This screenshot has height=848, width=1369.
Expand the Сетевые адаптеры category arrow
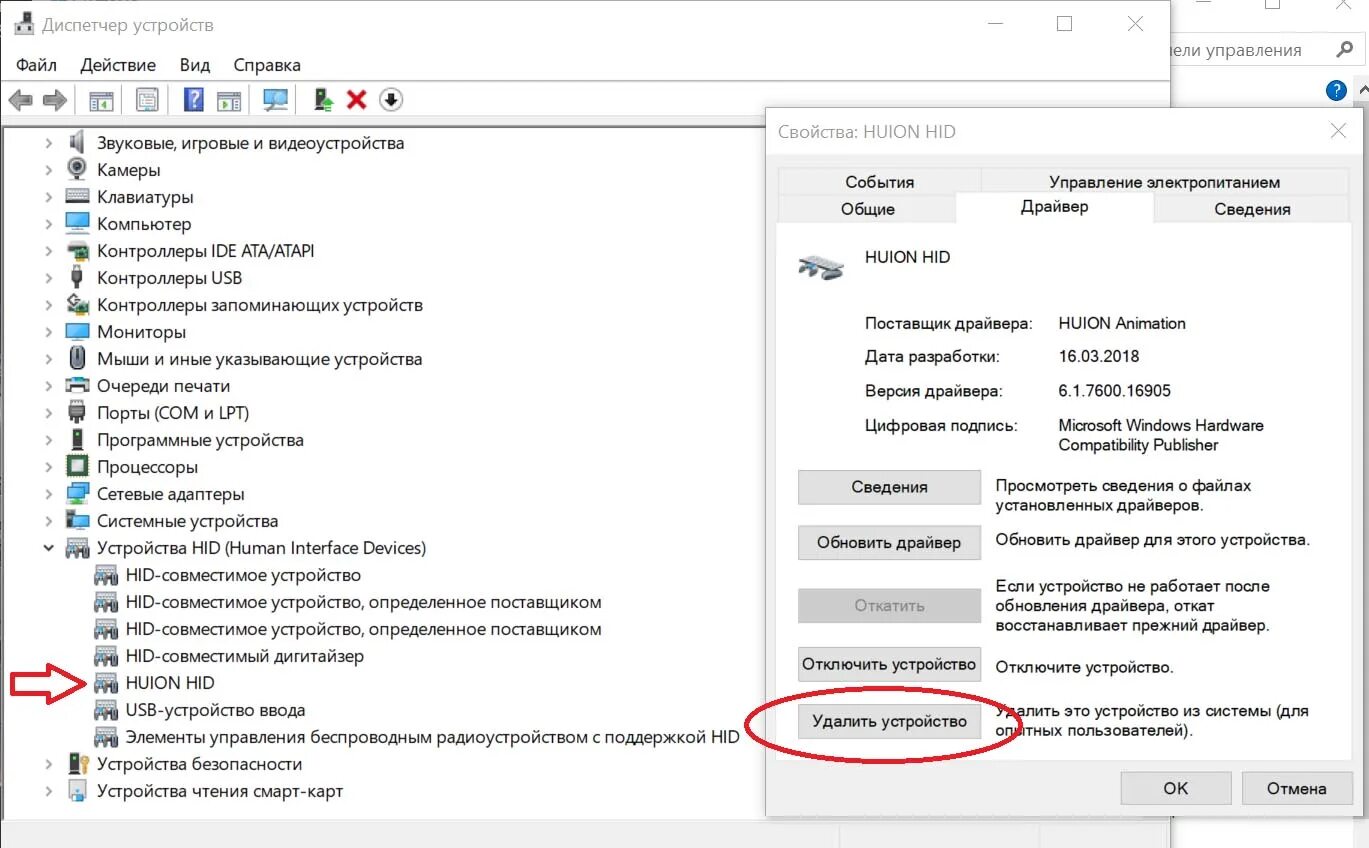[48, 494]
